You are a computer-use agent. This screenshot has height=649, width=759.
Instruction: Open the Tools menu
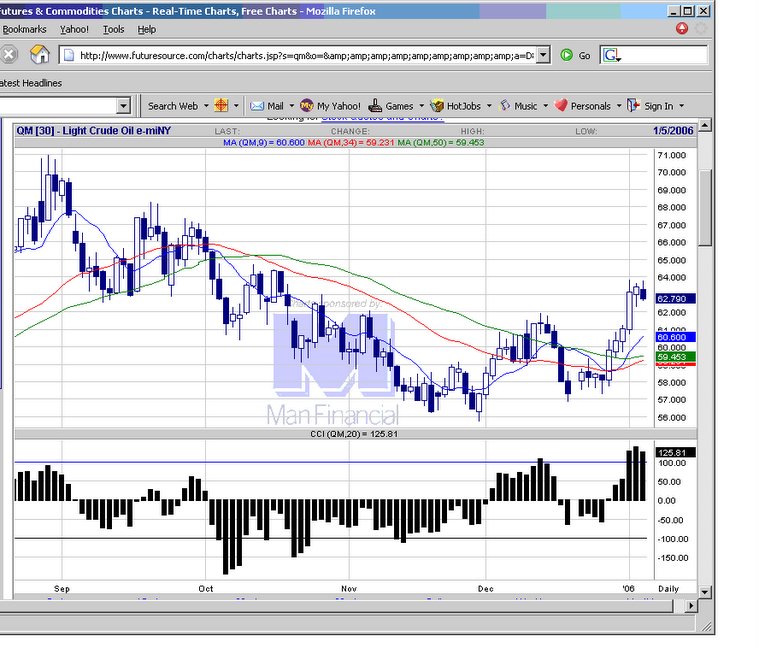113,30
